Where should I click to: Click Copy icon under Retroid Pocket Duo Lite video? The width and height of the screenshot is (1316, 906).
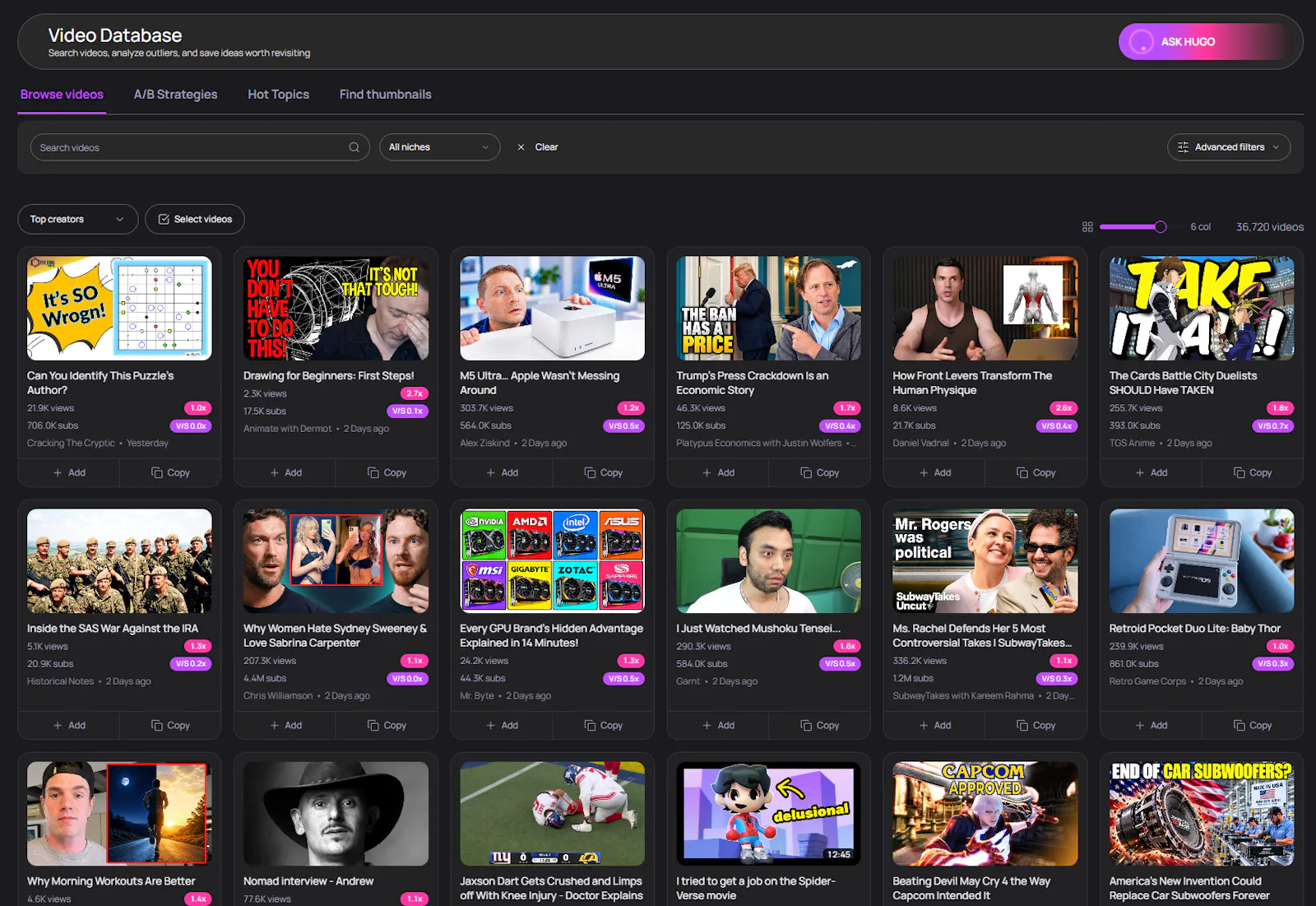point(1239,726)
